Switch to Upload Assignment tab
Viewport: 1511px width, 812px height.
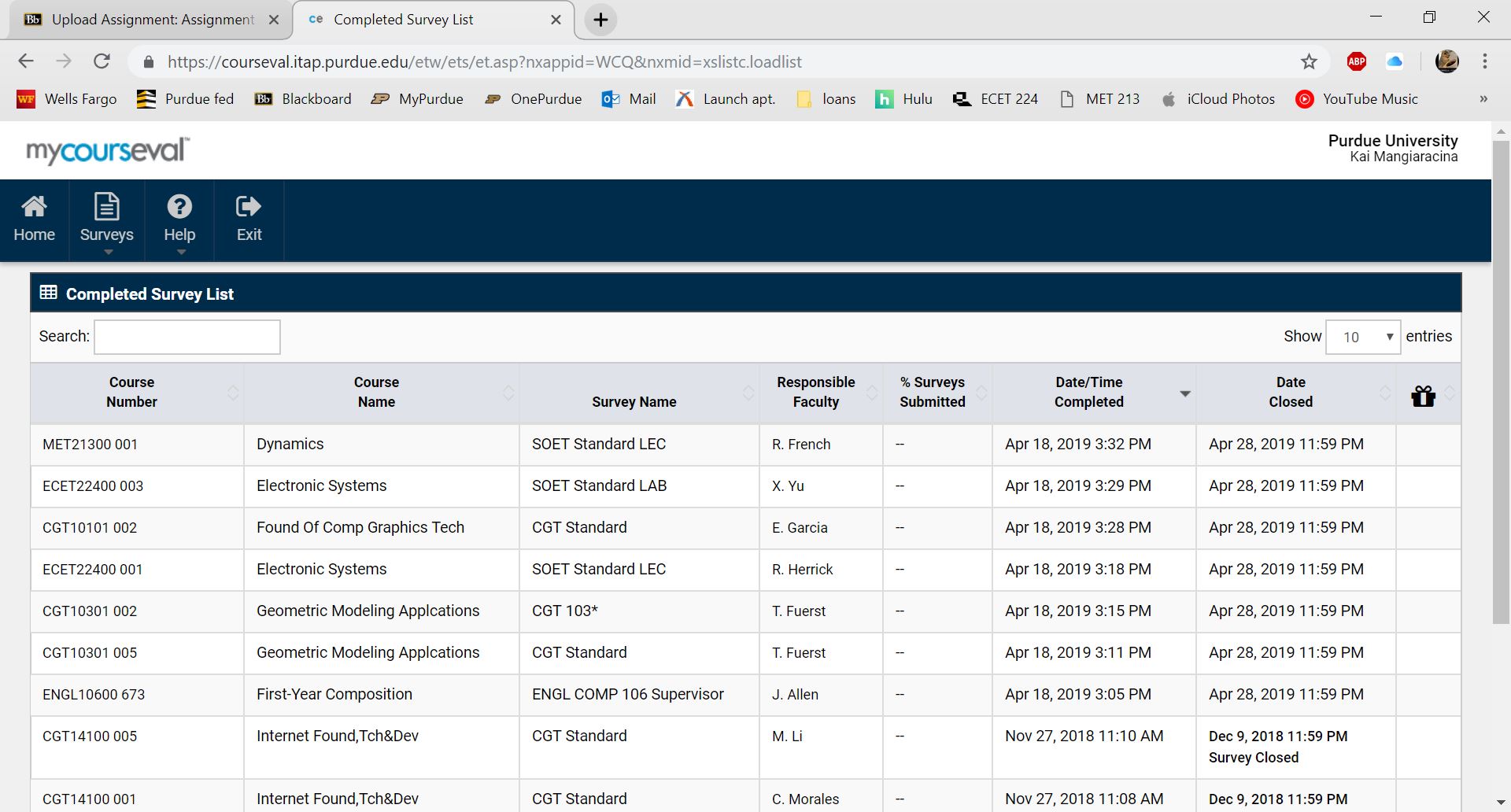(152, 20)
